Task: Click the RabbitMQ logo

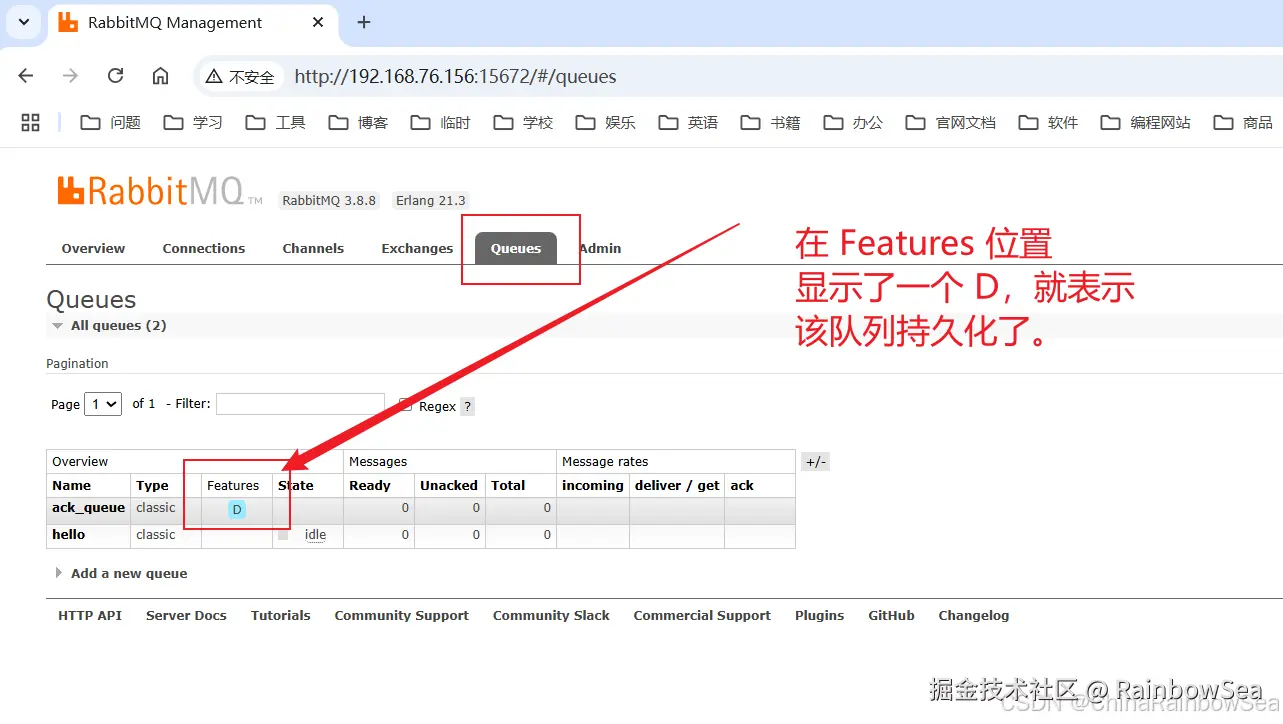Action: pyautogui.click(x=159, y=191)
